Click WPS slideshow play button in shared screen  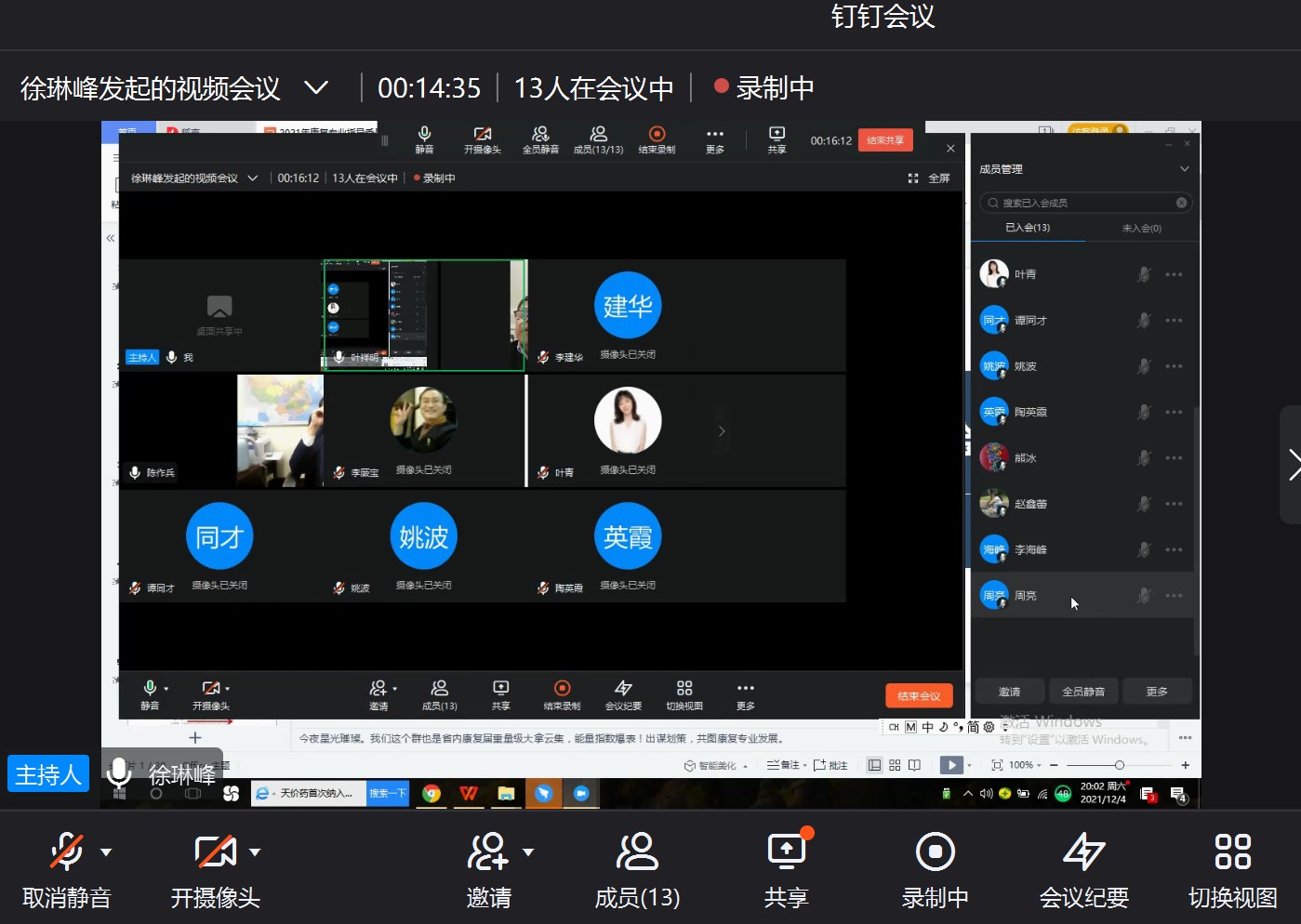pyautogui.click(x=951, y=765)
